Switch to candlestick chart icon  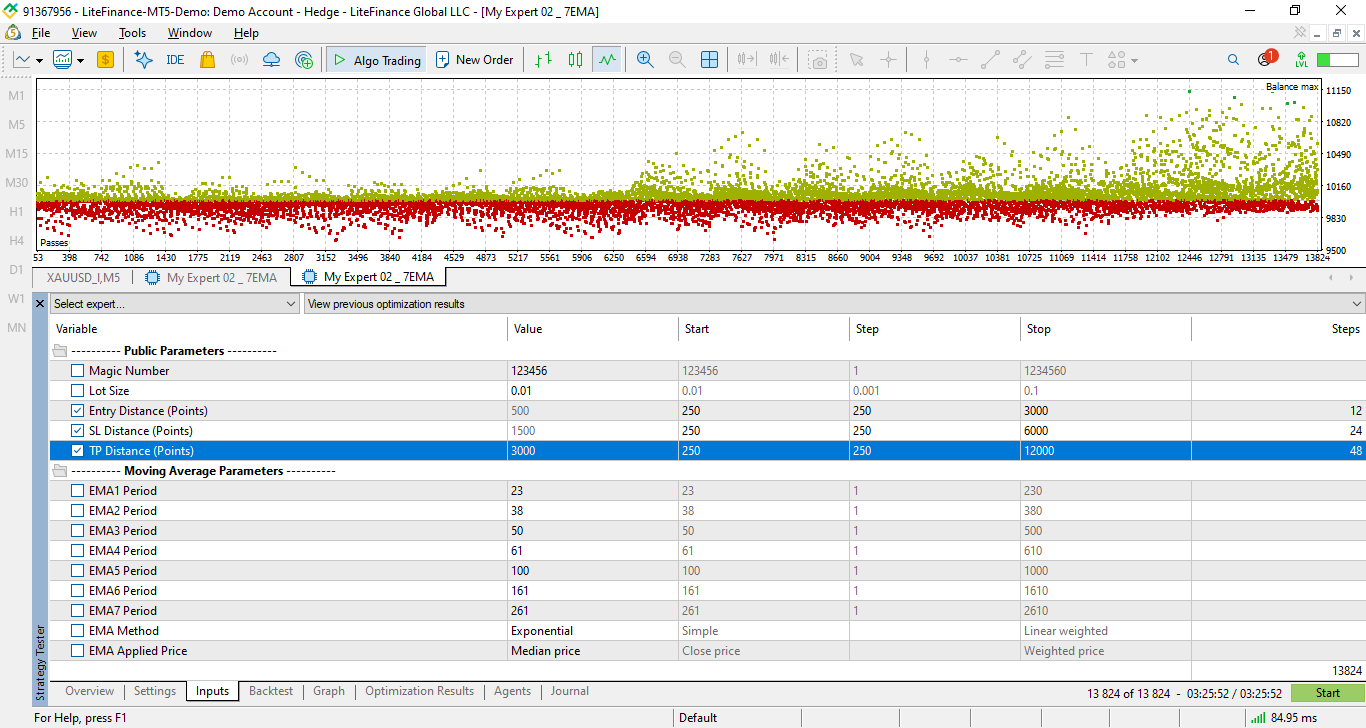pos(575,60)
